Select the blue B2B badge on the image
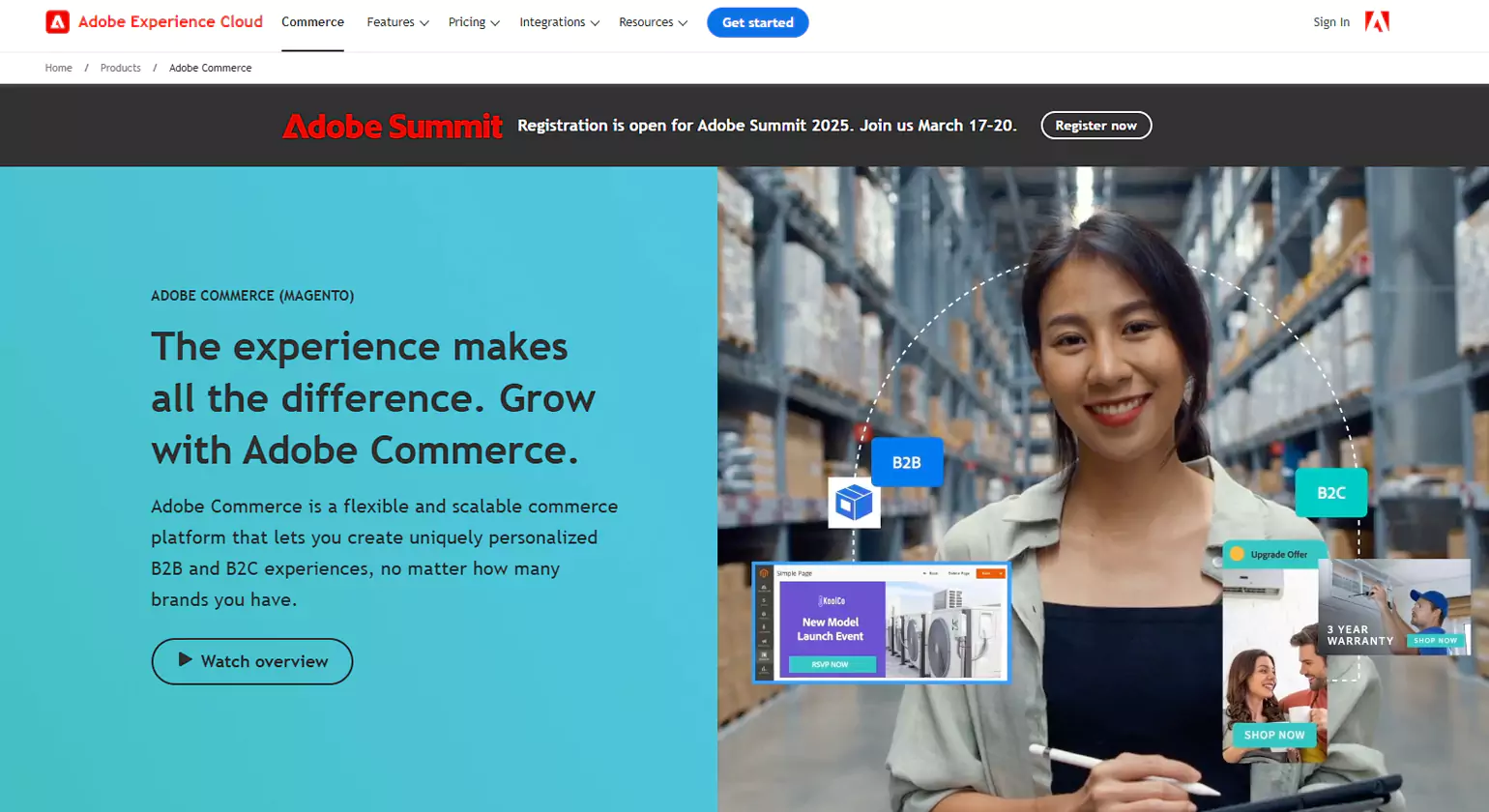The width and height of the screenshot is (1489, 812). (x=907, y=462)
